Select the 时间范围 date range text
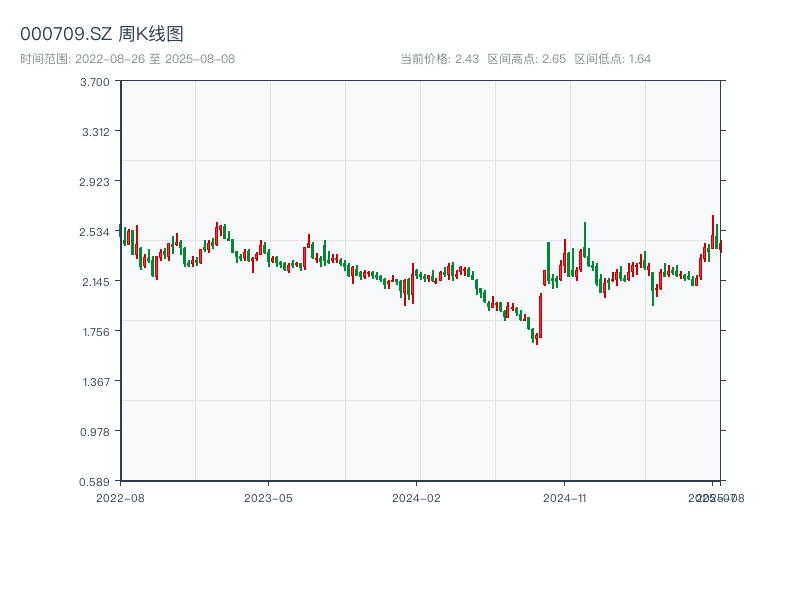Image resolution: width=800 pixels, height=600 pixels. click(x=128, y=59)
